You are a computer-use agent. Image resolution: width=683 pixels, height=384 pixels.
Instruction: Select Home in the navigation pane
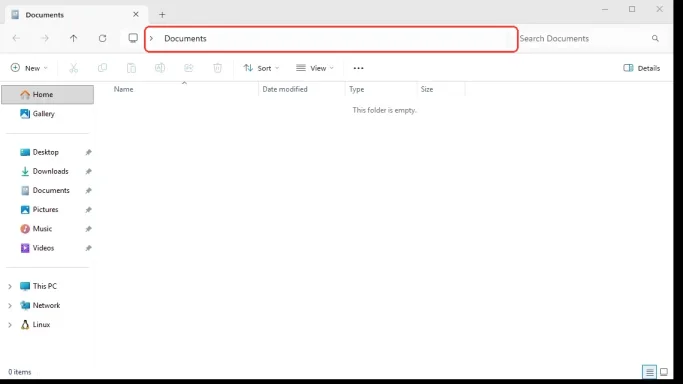(47, 94)
